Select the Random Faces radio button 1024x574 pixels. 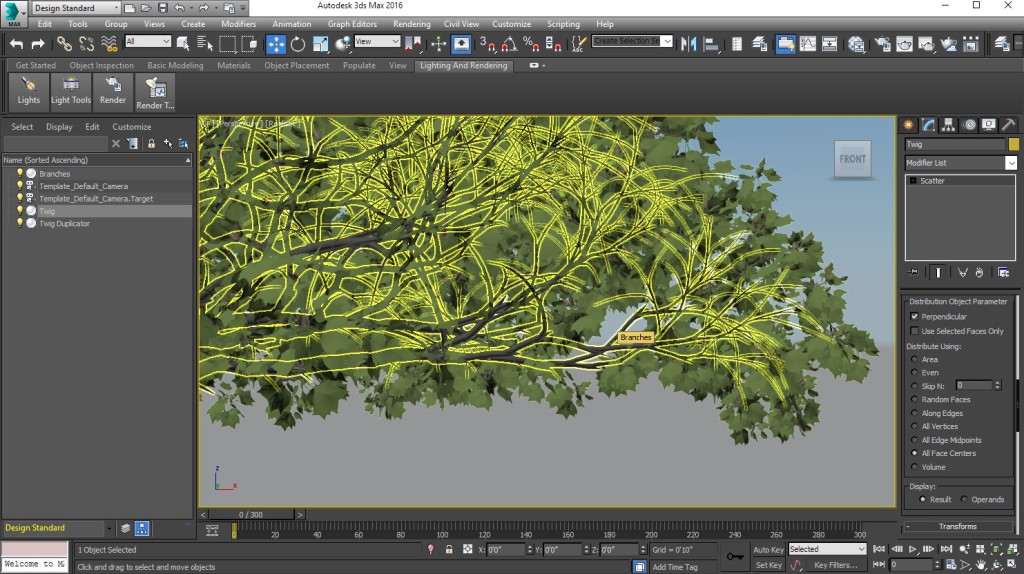914,399
